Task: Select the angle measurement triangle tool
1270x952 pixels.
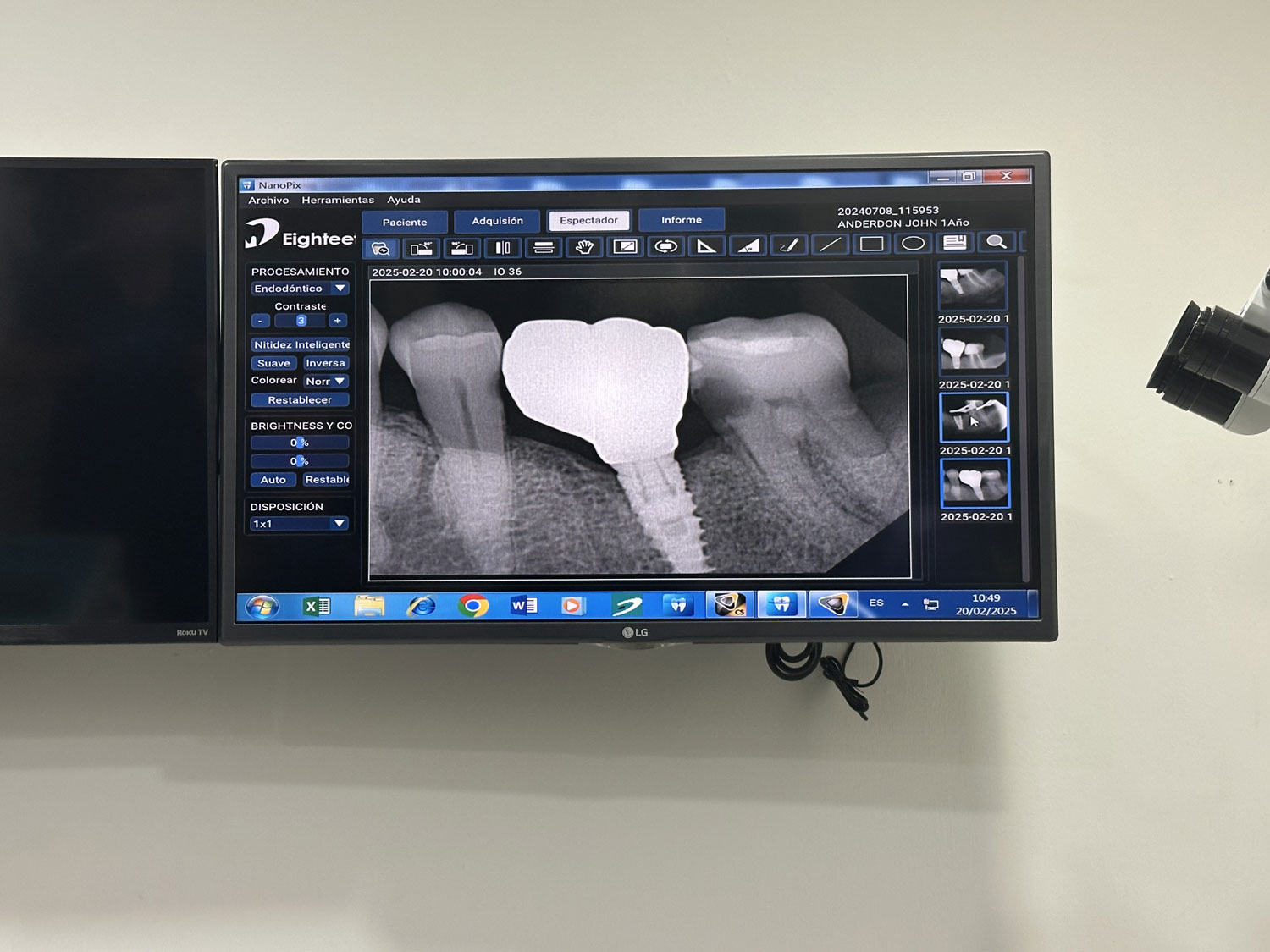Action: pos(706,246)
